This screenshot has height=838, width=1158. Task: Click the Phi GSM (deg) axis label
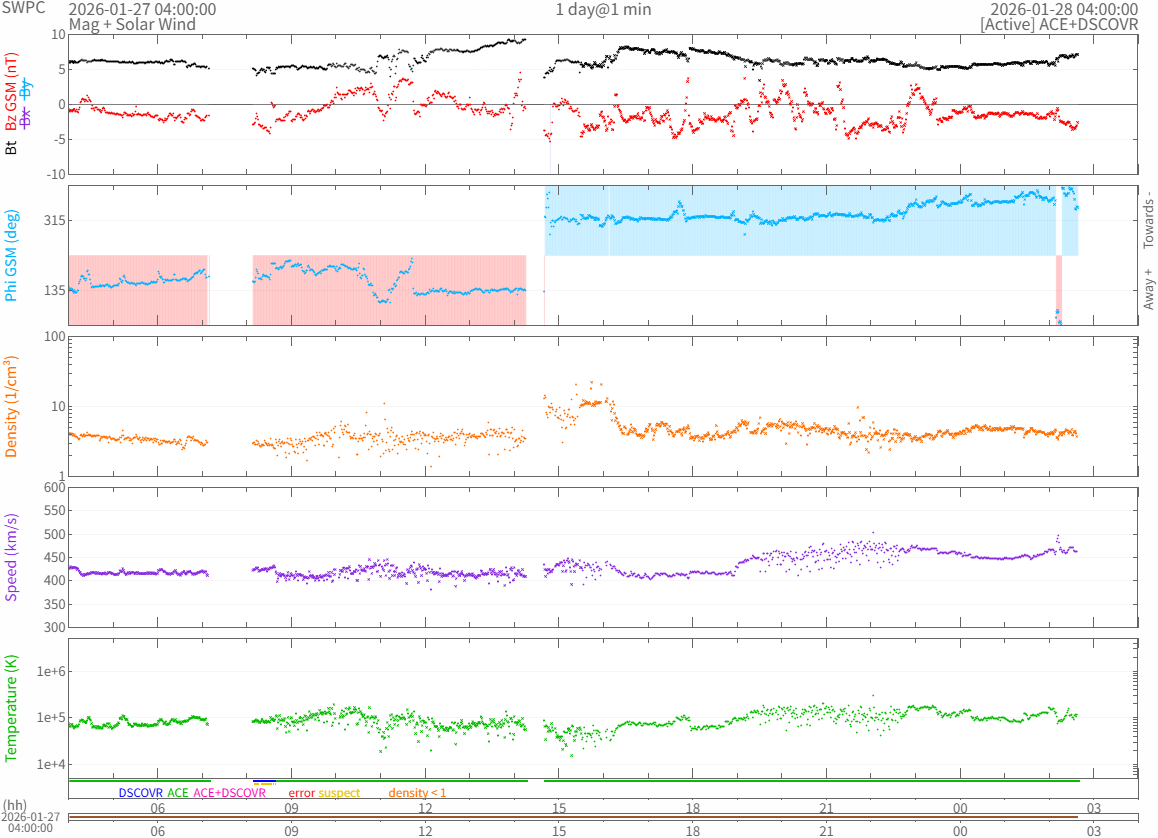[x=12, y=255]
